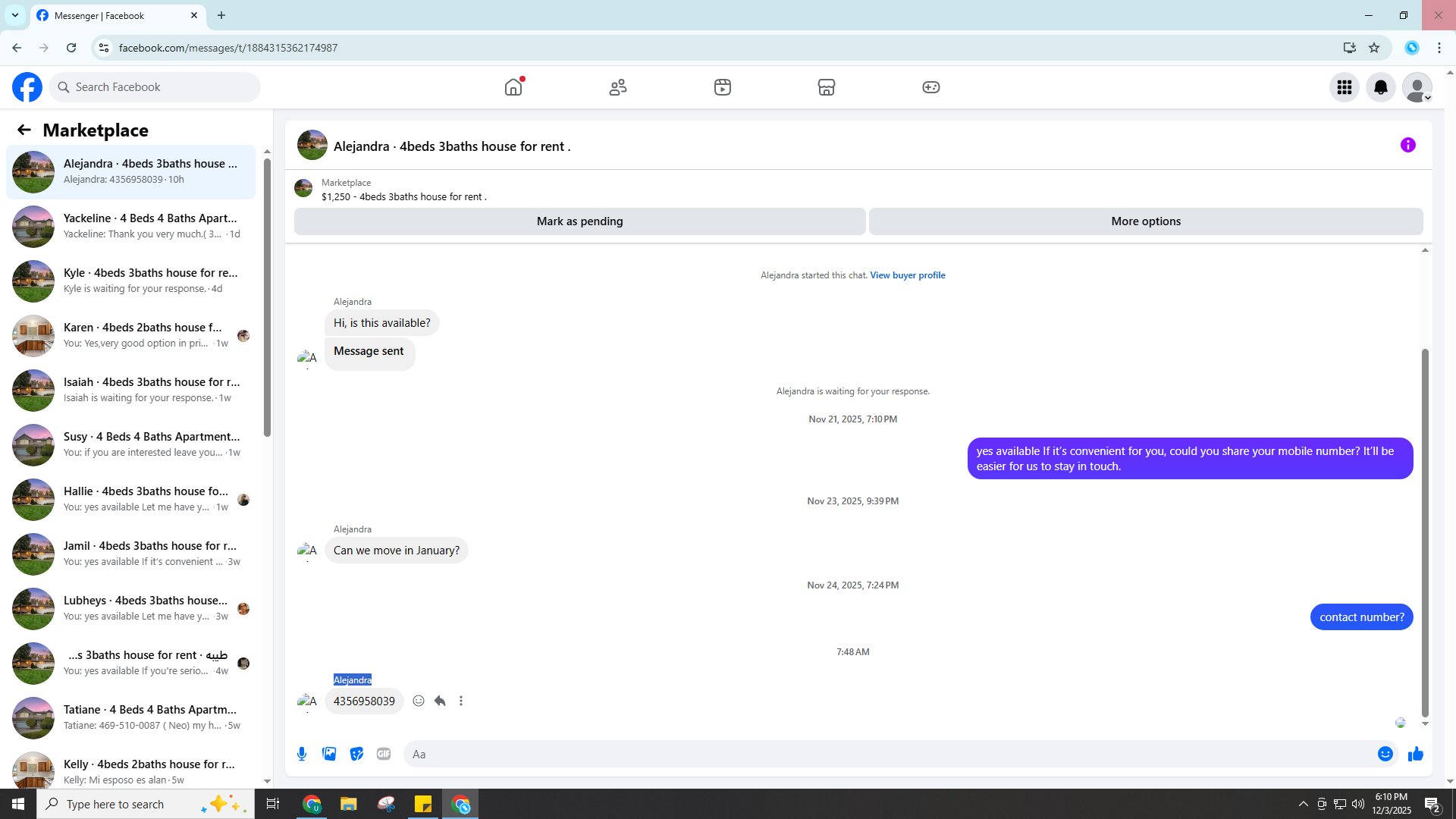Open the tab search dropdown arrow
This screenshot has height=819, width=1456.
click(x=15, y=15)
